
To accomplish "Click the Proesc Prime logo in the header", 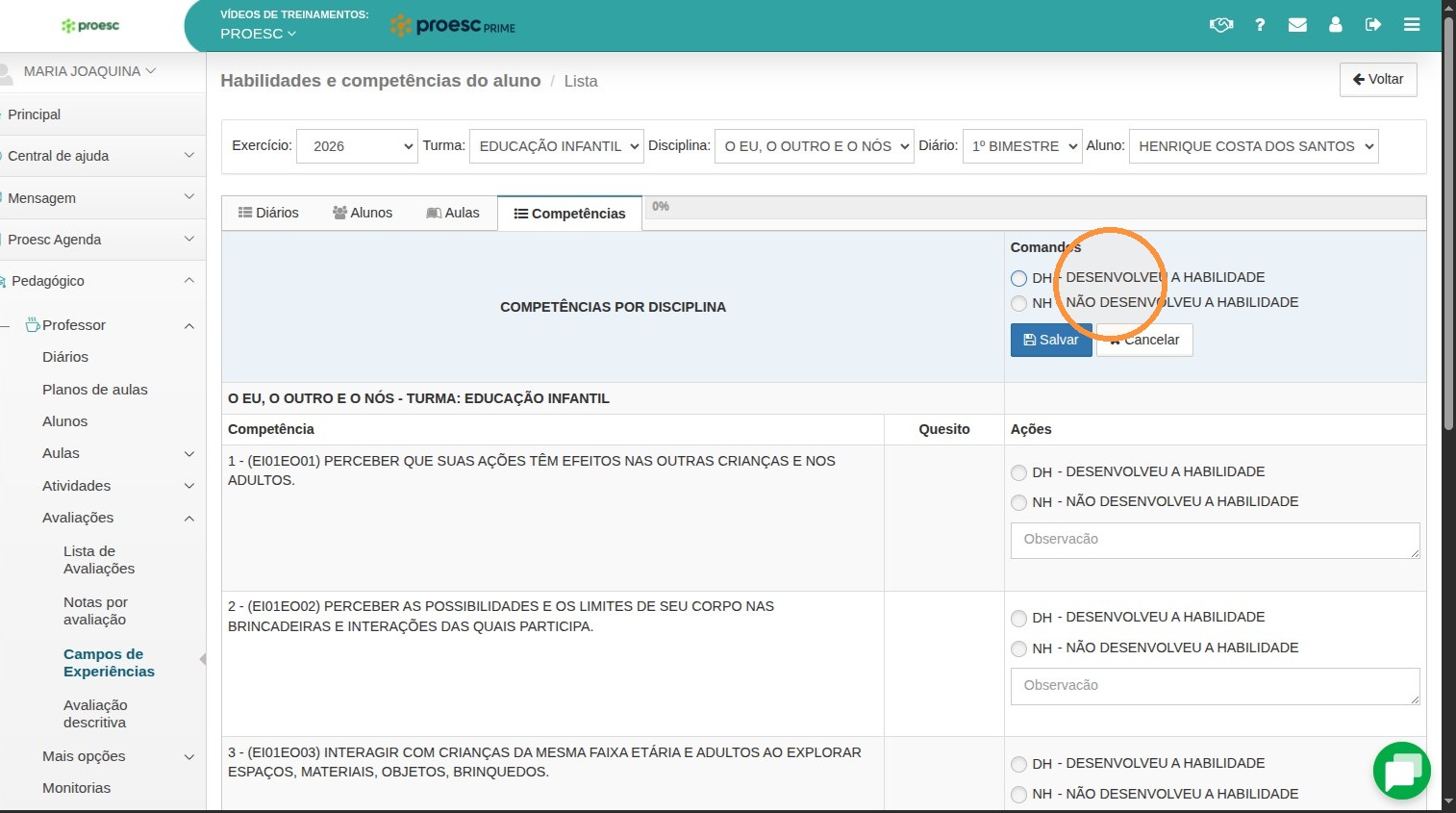I will click(453, 26).
